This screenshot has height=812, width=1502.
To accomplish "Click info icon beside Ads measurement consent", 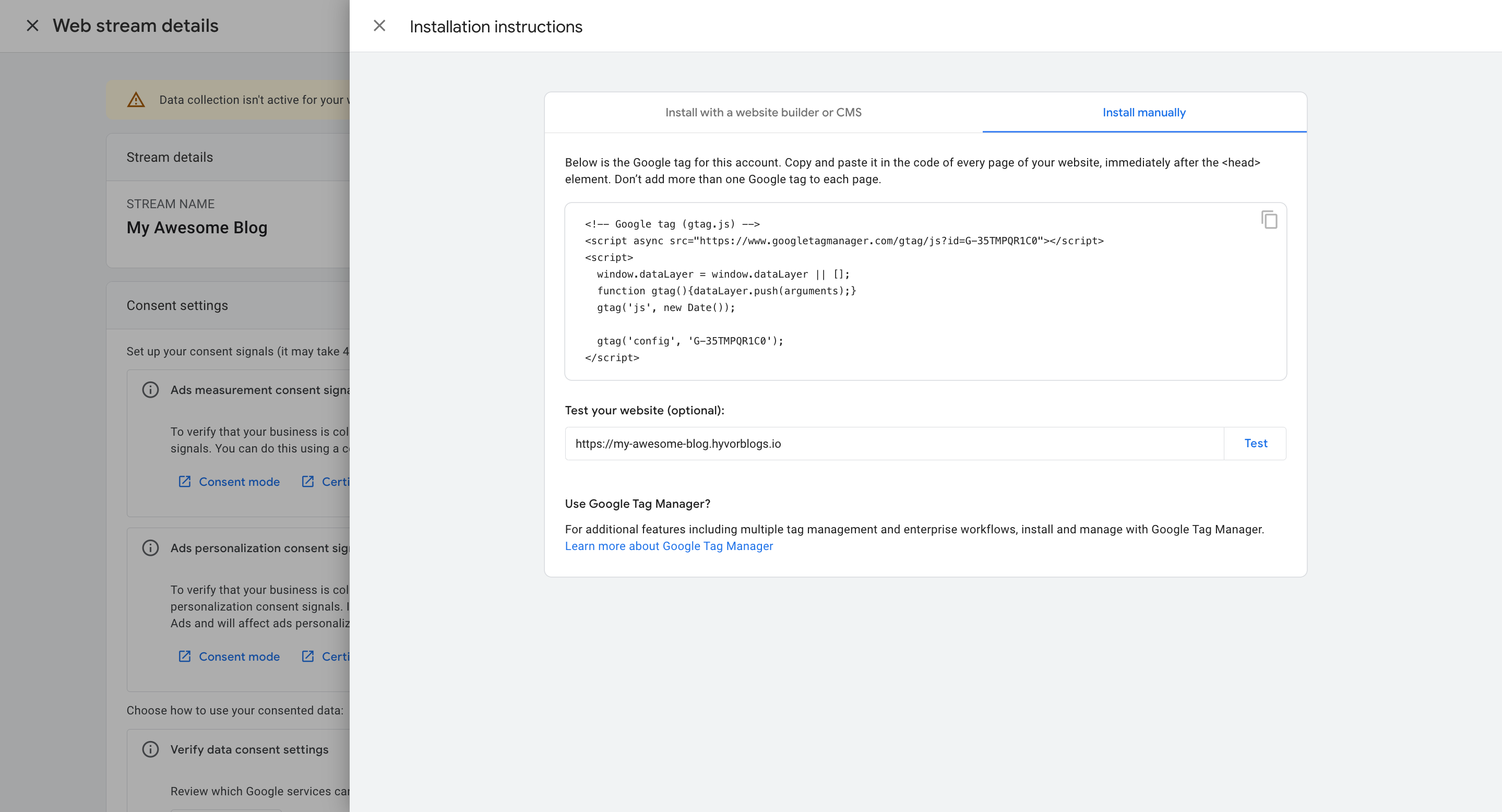I will click(x=150, y=389).
